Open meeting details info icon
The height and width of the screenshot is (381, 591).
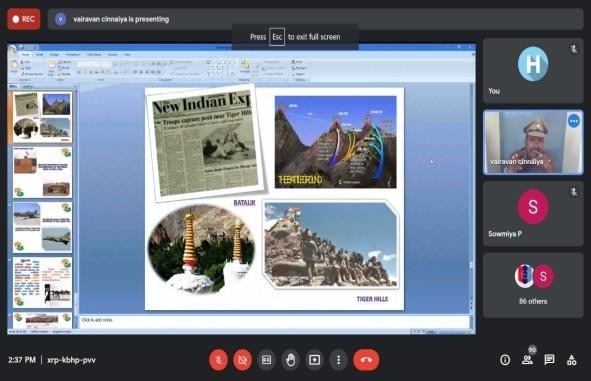tap(505, 360)
